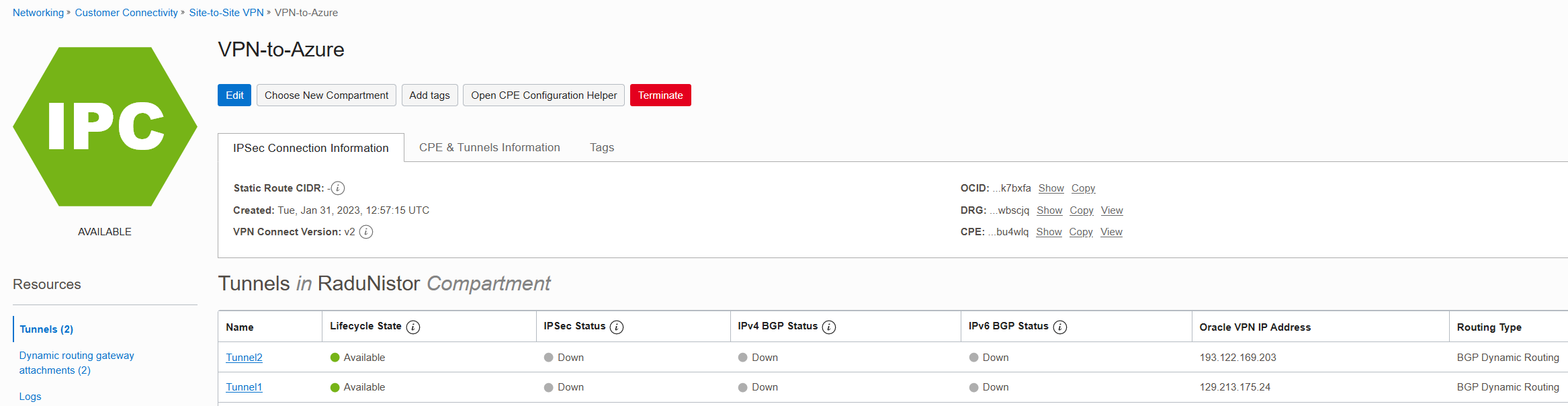View the CPE details
This screenshot has height=406, width=1568.
point(1111,232)
